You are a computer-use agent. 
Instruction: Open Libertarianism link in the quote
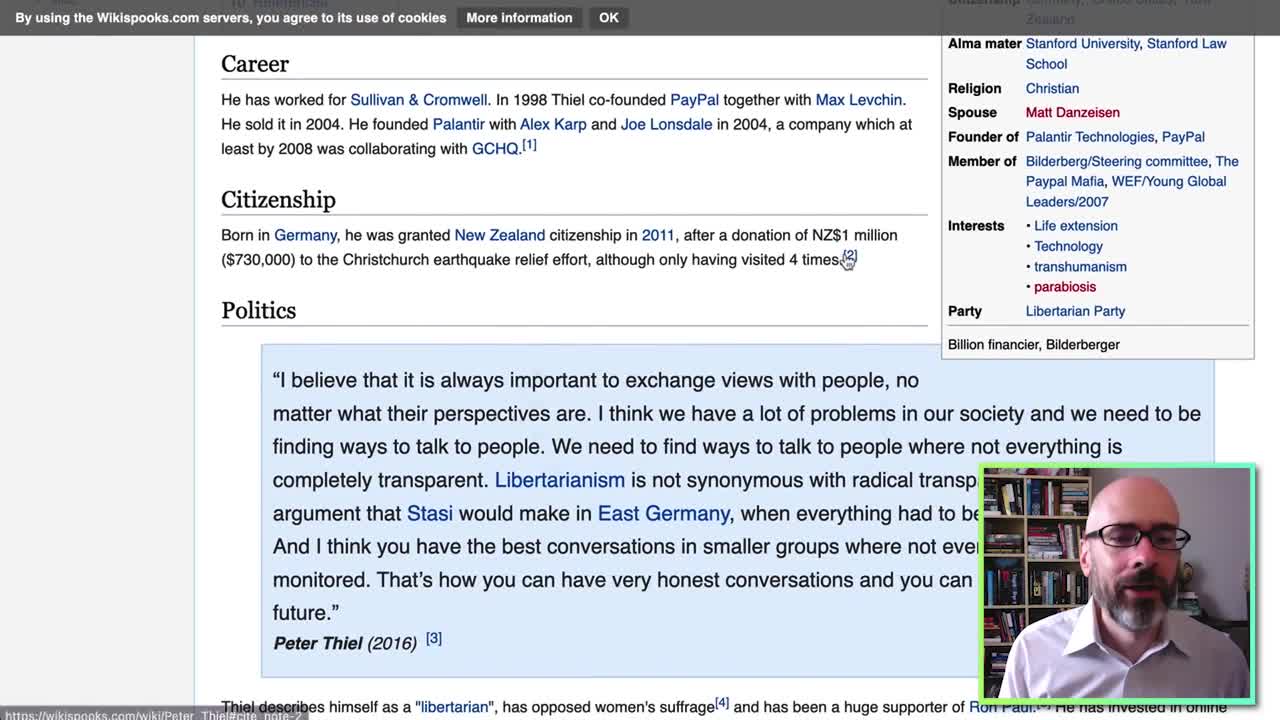click(559, 480)
